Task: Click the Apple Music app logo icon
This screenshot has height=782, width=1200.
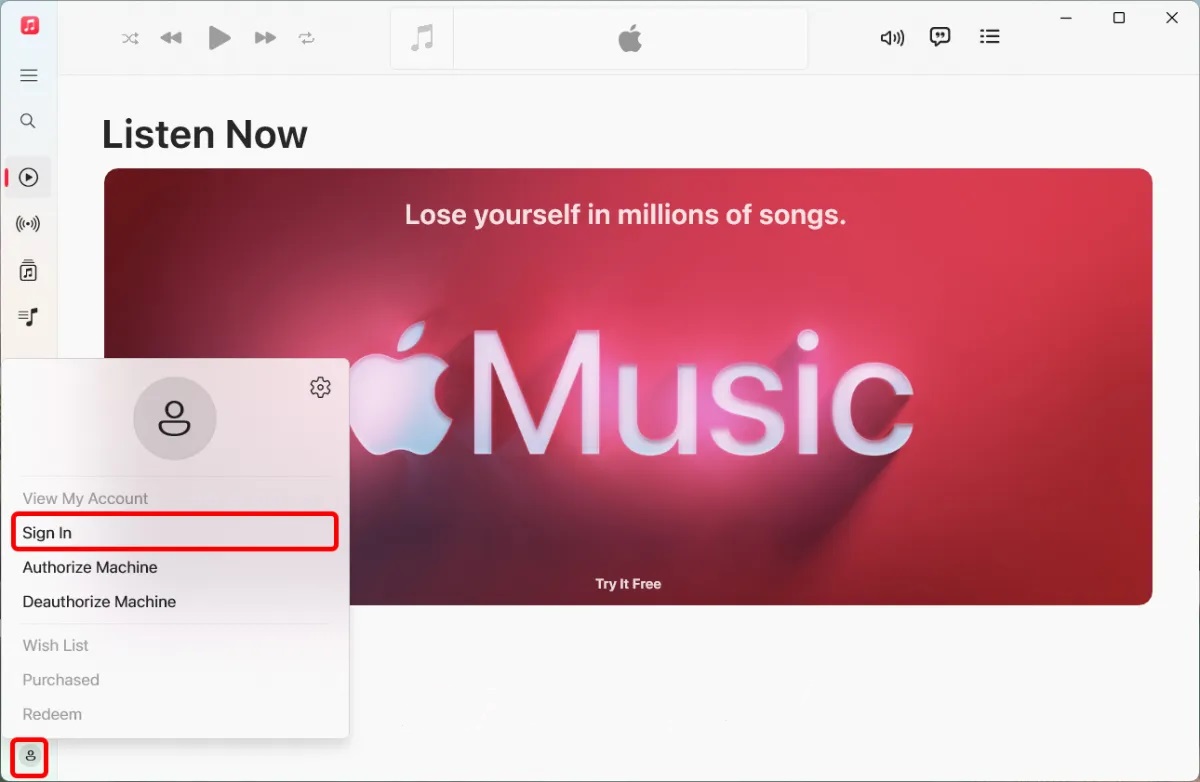Action: [30, 25]
